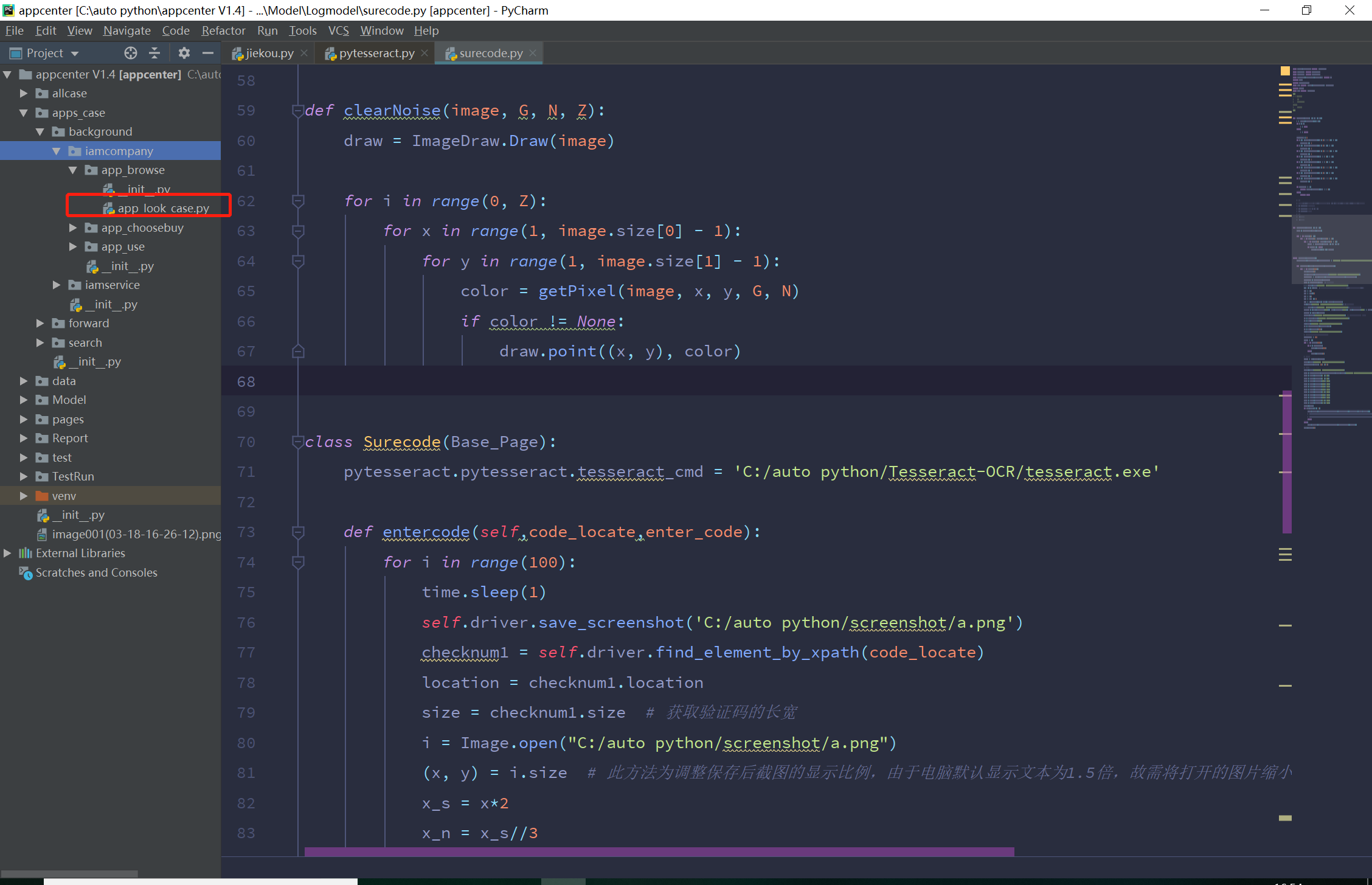Screen dimensions: 1372x885
Task: Click the yellow inspection indicator at top right
Action: [x=1284, y=71]
